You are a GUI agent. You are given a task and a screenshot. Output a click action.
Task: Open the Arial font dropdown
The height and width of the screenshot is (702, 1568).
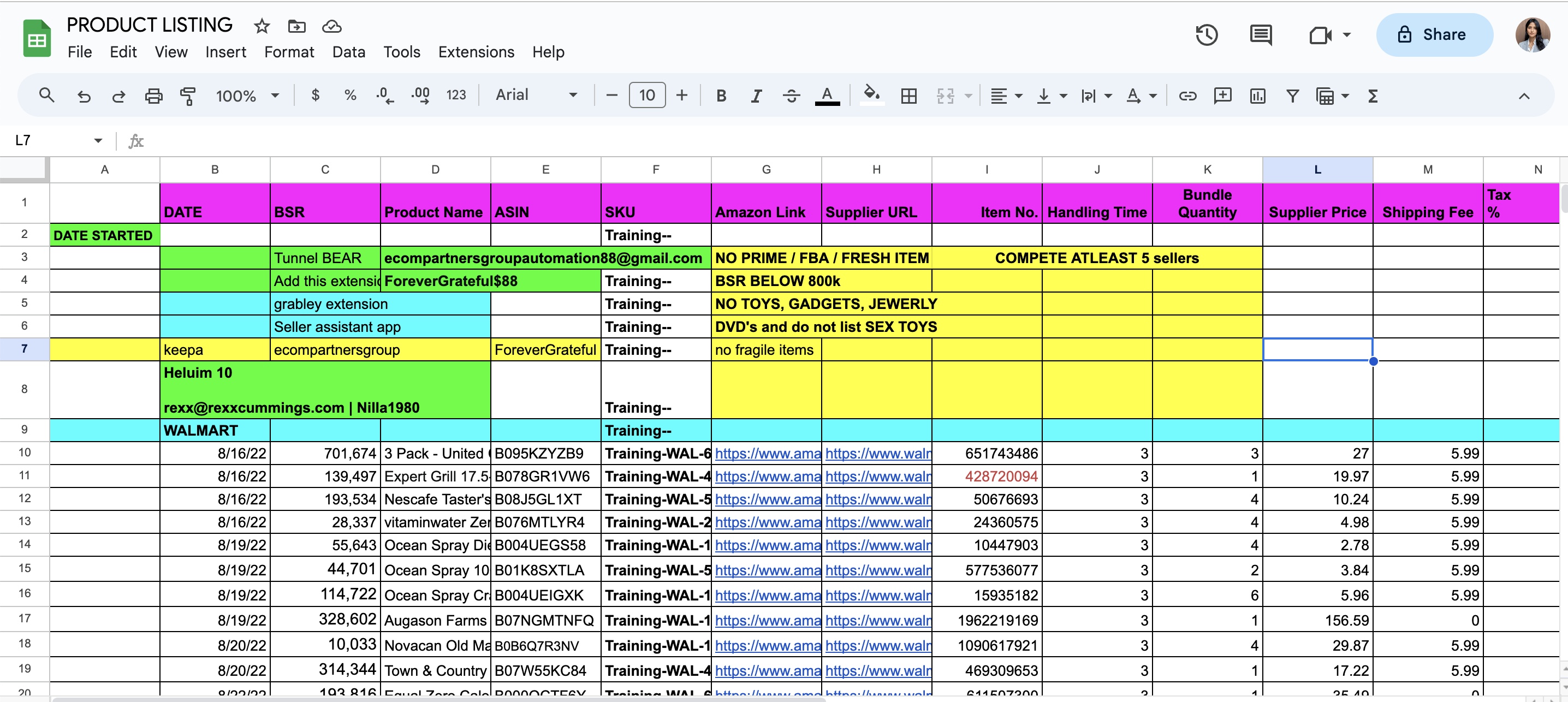click(x=536, y=95)
